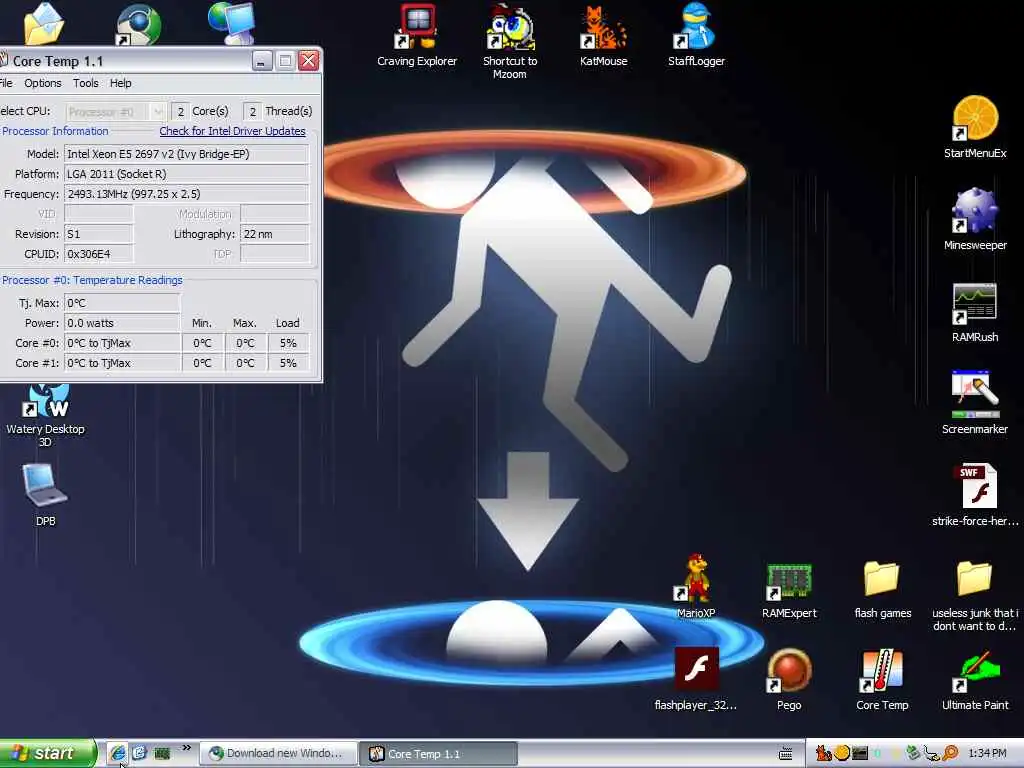1024x768 pixels.
Task: Launch the MarioXP desktop shortcut
Action: coord(696,578)
